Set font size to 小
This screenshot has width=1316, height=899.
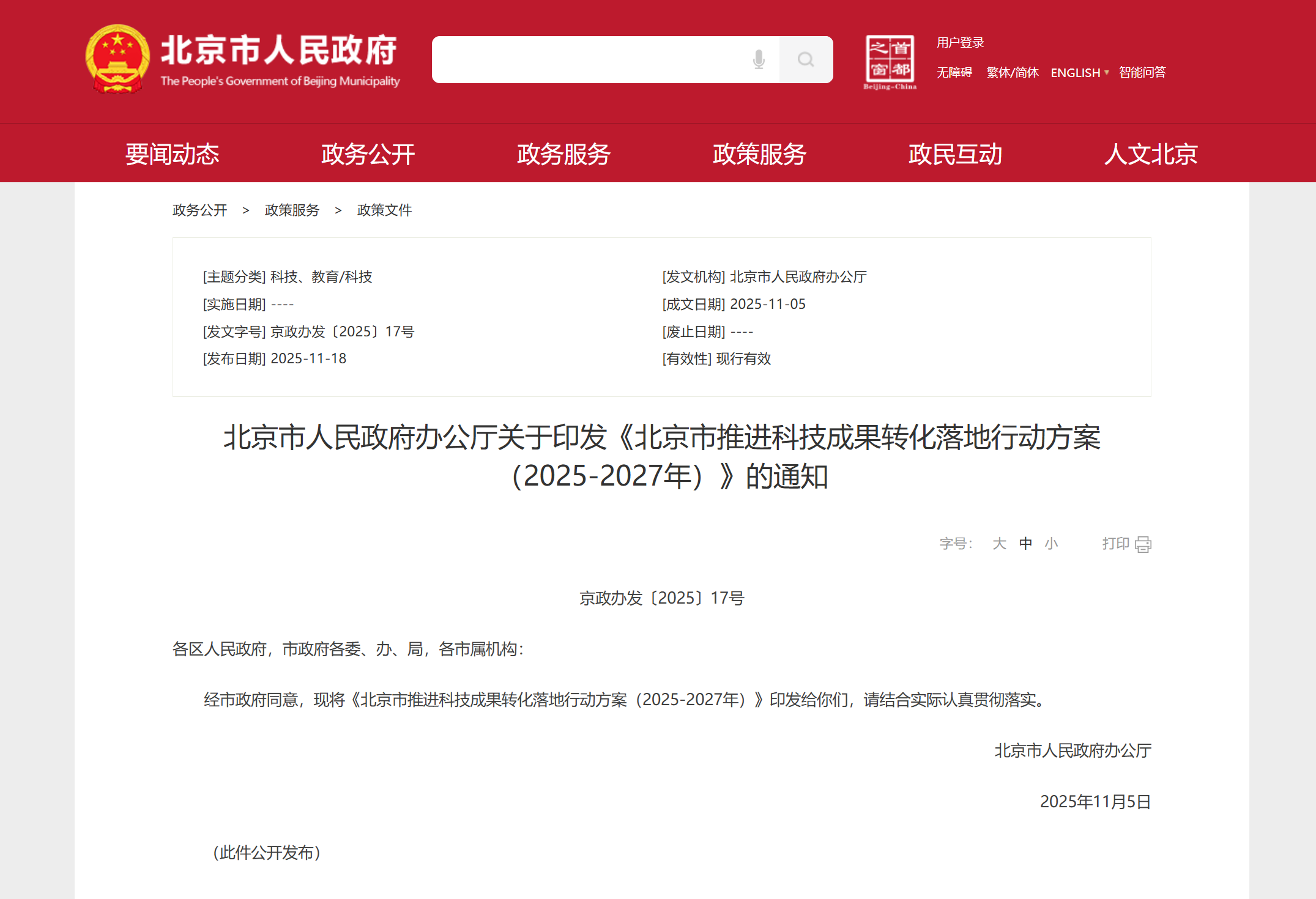pos(1051,544)
